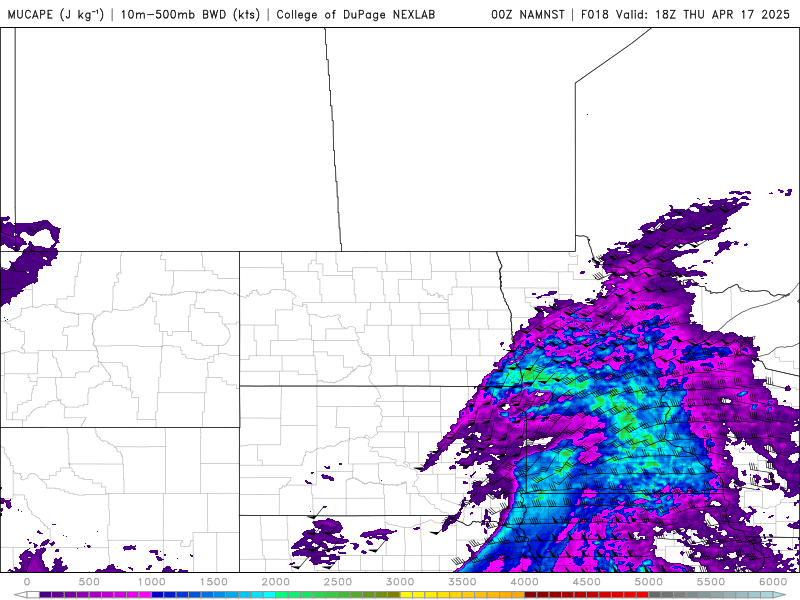This screenshot has height=600, width=800.
Task: Click the 2000 color bar label
Action: (x=276, y=582)
